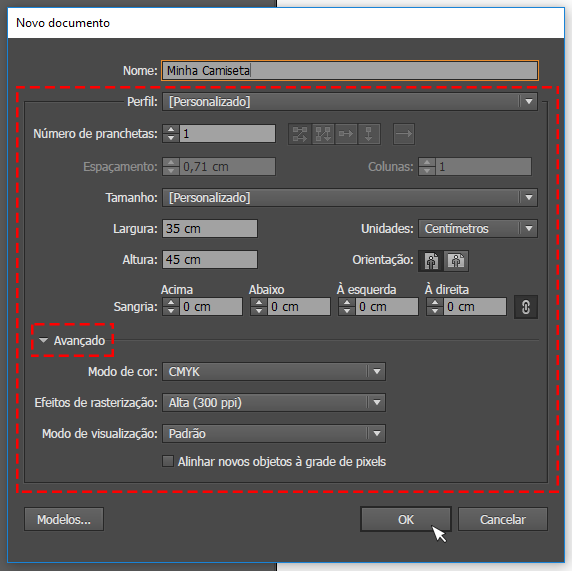The height and width of the screenshot is (571, 572).
Task: Open the Tamanho dropdown
Action: click(x=350, y=197)
